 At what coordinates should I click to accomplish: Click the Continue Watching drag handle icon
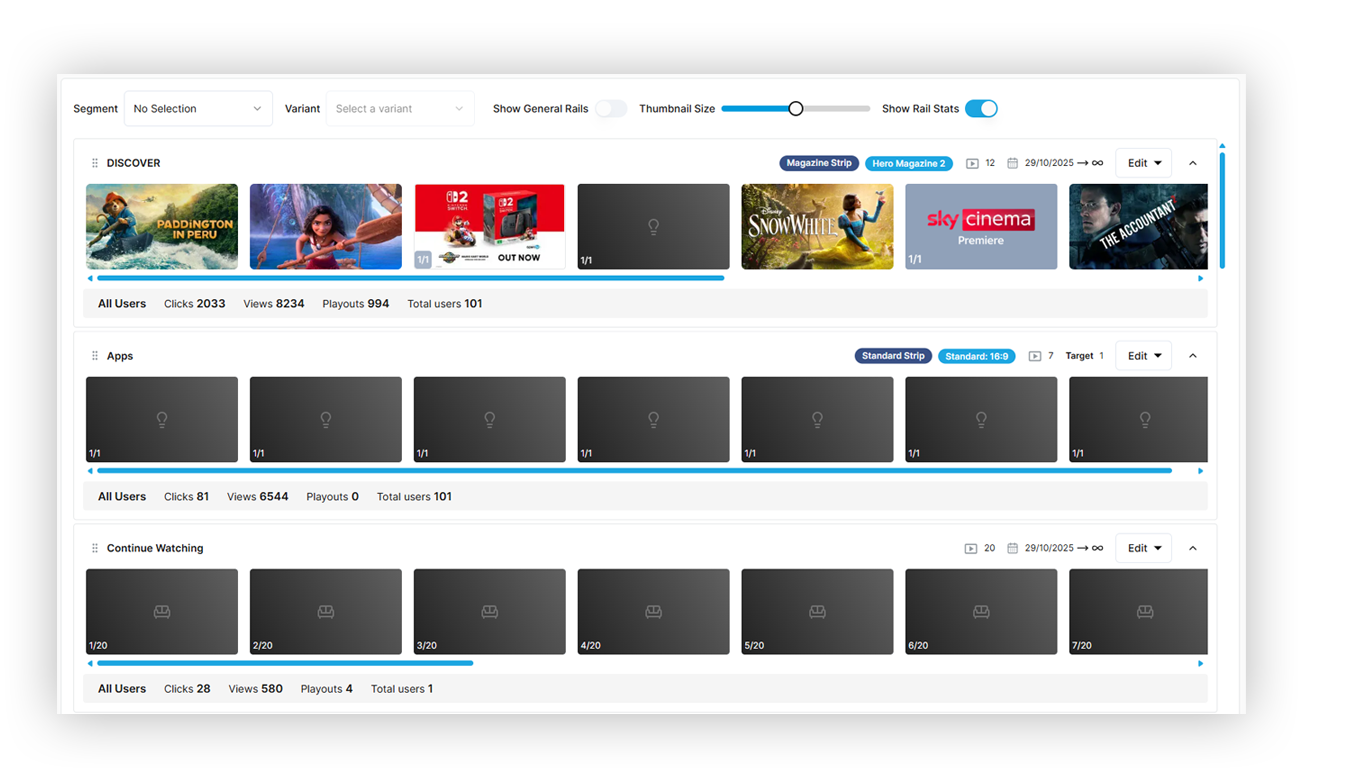click(x=95, y=548)
